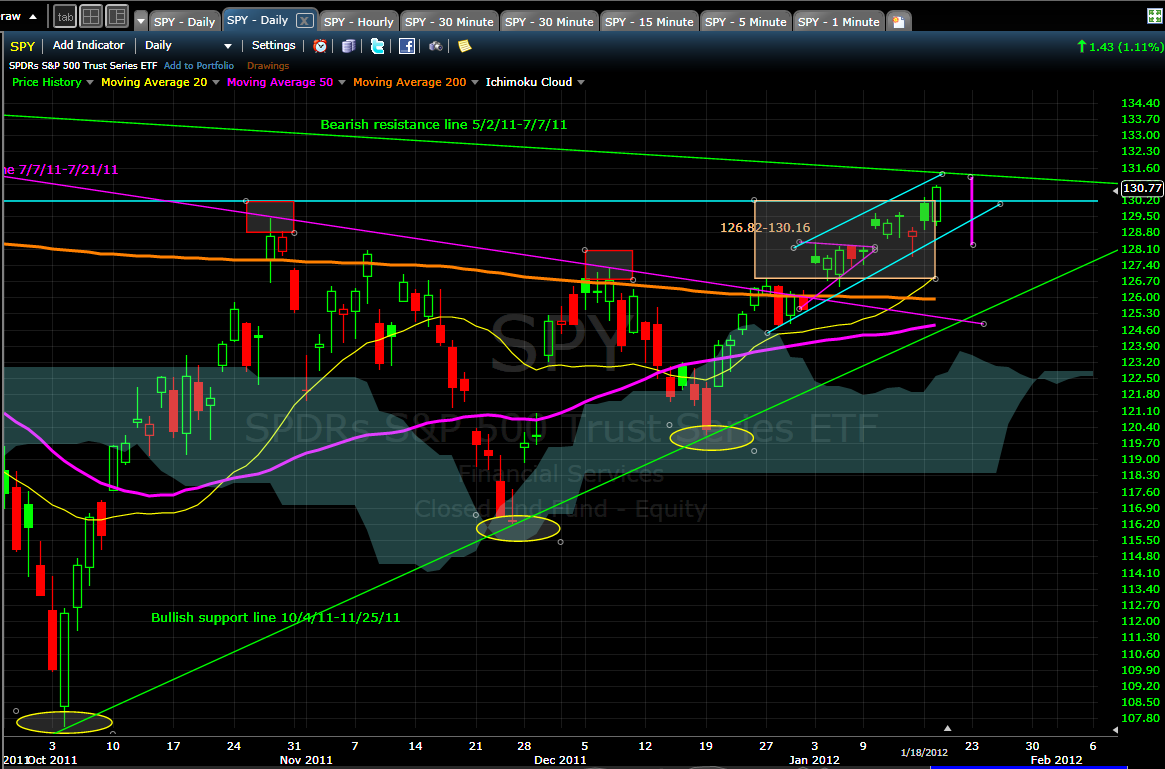
Task: Click the Add to Portfolio link
Action: click(198, 65)
